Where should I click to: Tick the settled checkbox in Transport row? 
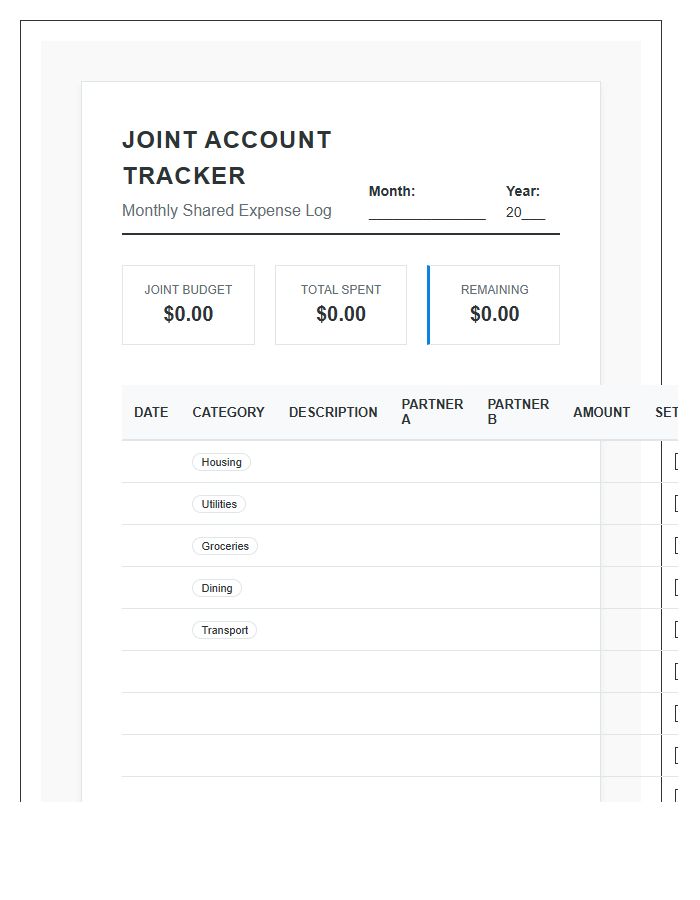[676, 629]
